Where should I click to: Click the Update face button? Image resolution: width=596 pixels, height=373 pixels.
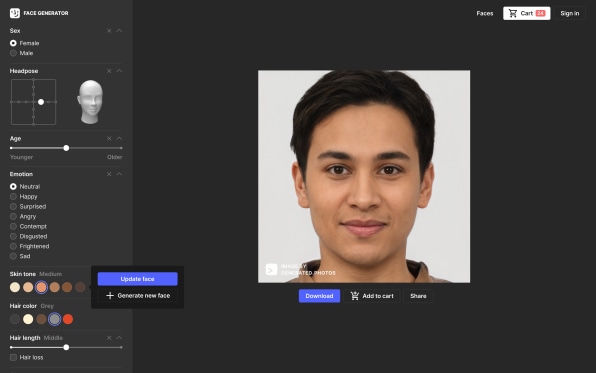point(138,279)
